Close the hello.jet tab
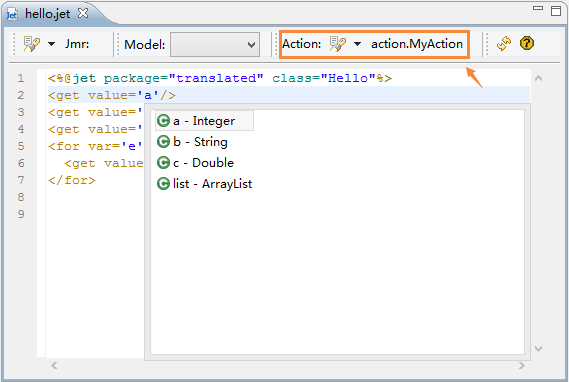The image size is (569, 382). pos(83,13)
